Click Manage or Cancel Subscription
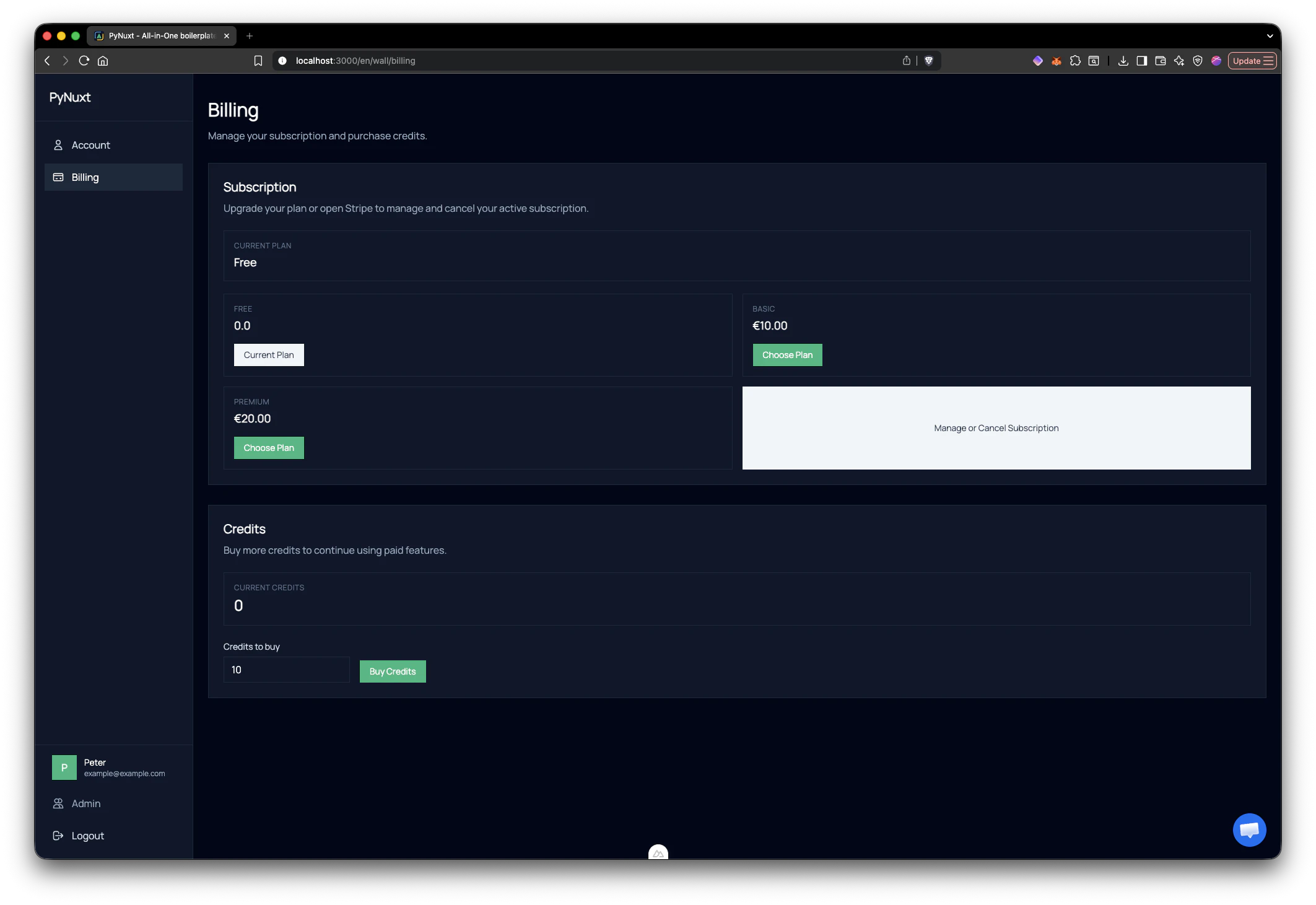 (996, 428)
